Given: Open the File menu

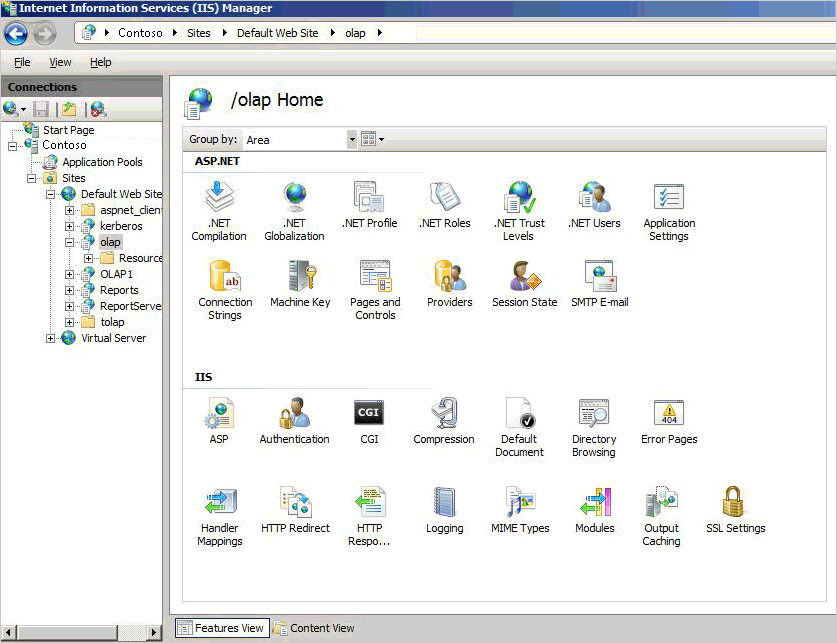Looking at the screenshot, I should pyautogui.click(x=22, y=62).
